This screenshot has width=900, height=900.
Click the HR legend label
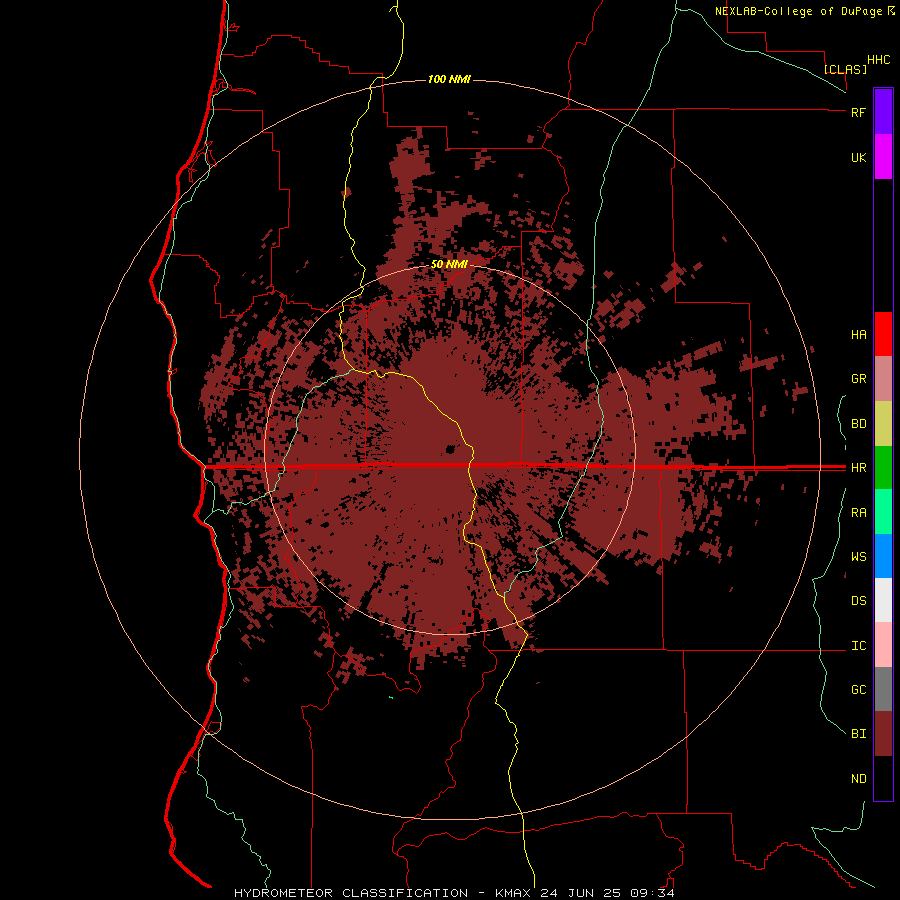click(x=858, y=468)
